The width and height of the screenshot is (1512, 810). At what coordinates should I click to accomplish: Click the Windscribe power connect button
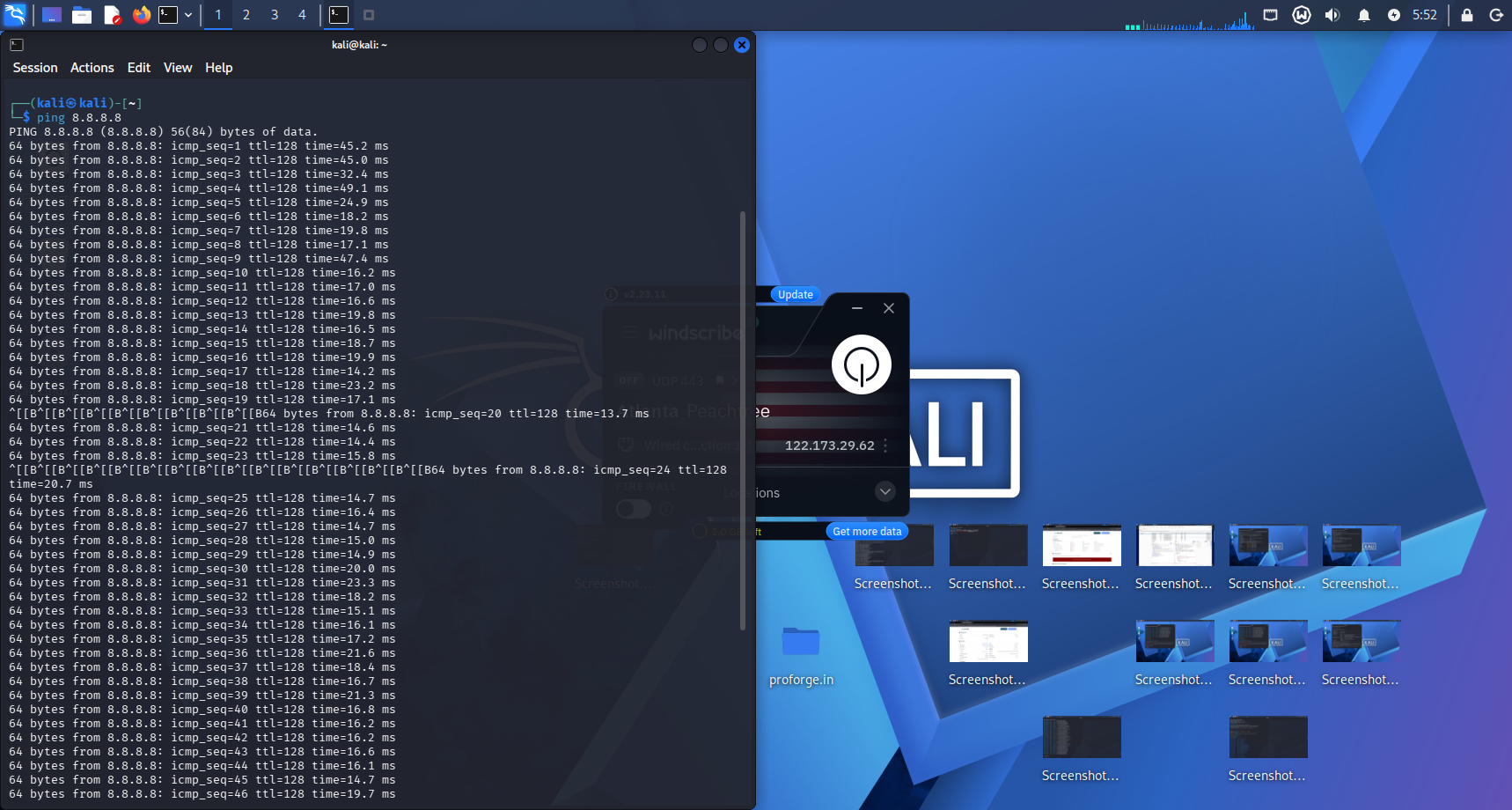862,364
